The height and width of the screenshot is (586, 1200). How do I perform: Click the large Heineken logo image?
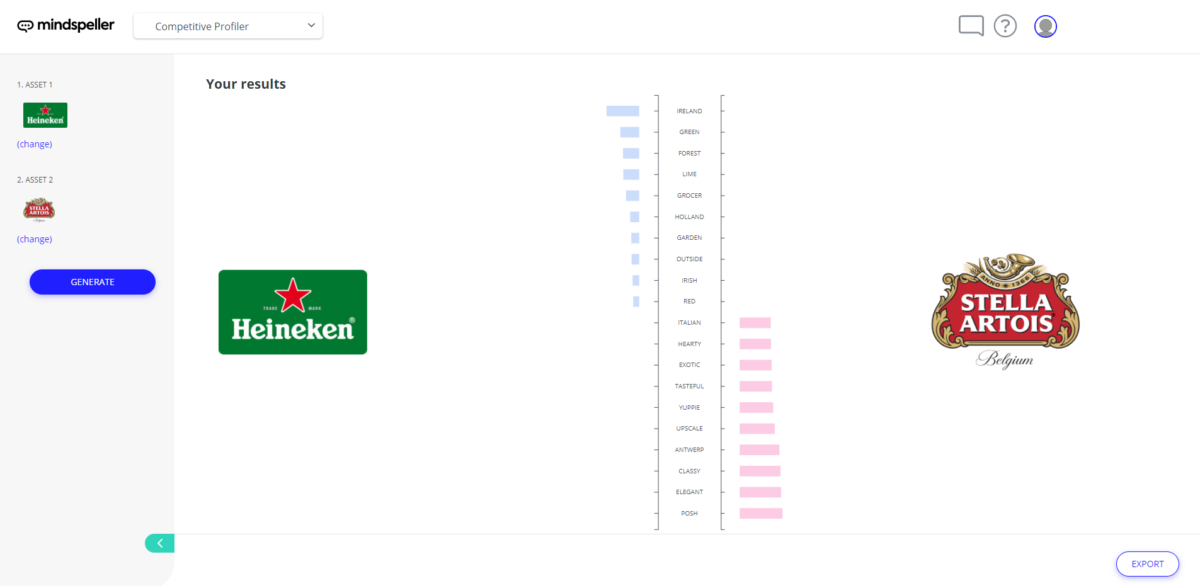click(293, 312)
